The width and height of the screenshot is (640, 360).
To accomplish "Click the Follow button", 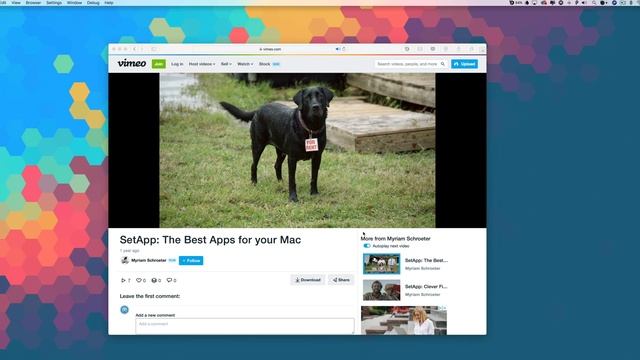I will coord(191,260).
